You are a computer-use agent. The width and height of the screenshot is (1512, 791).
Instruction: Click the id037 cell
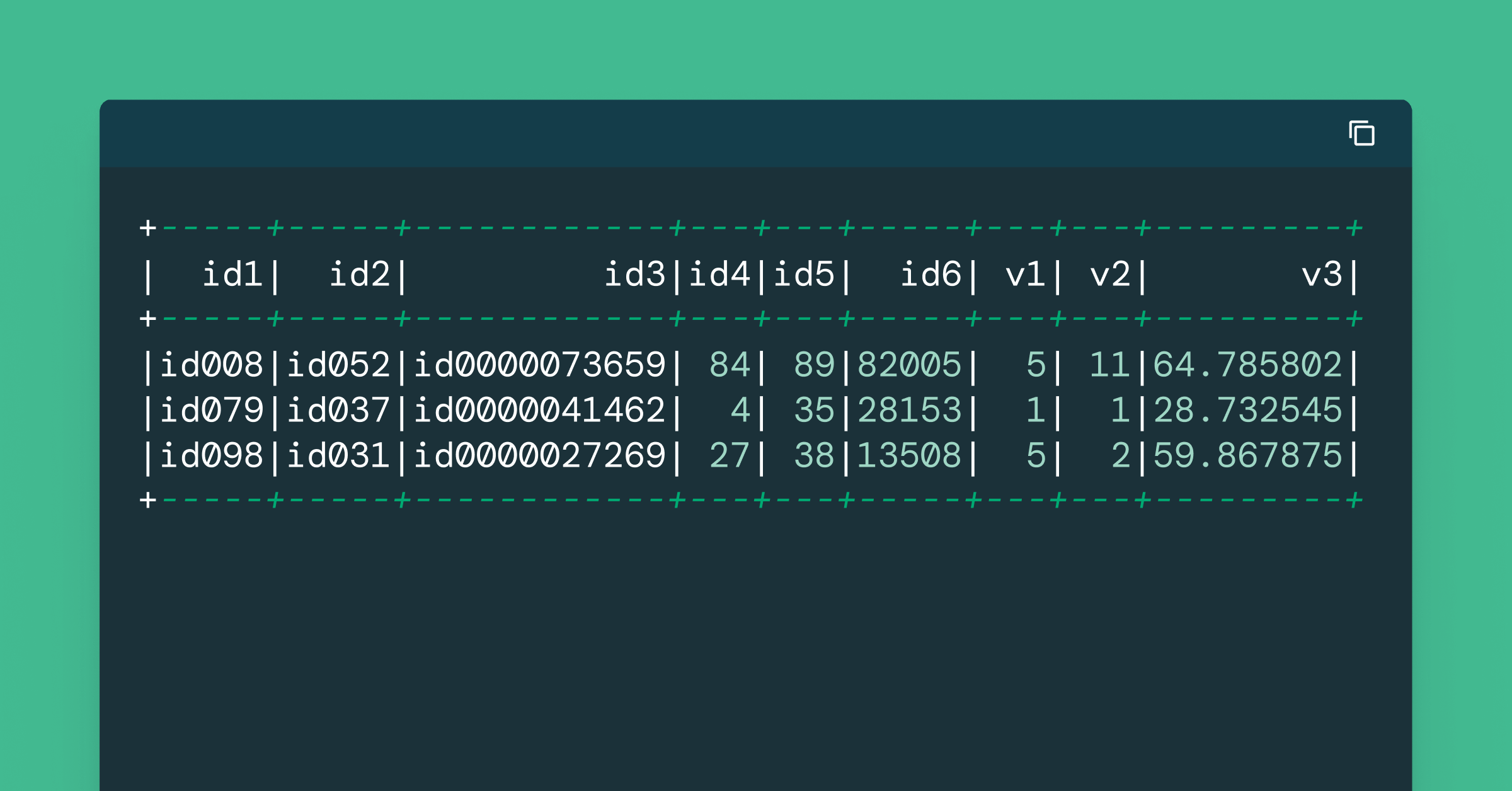coord(338,411)
